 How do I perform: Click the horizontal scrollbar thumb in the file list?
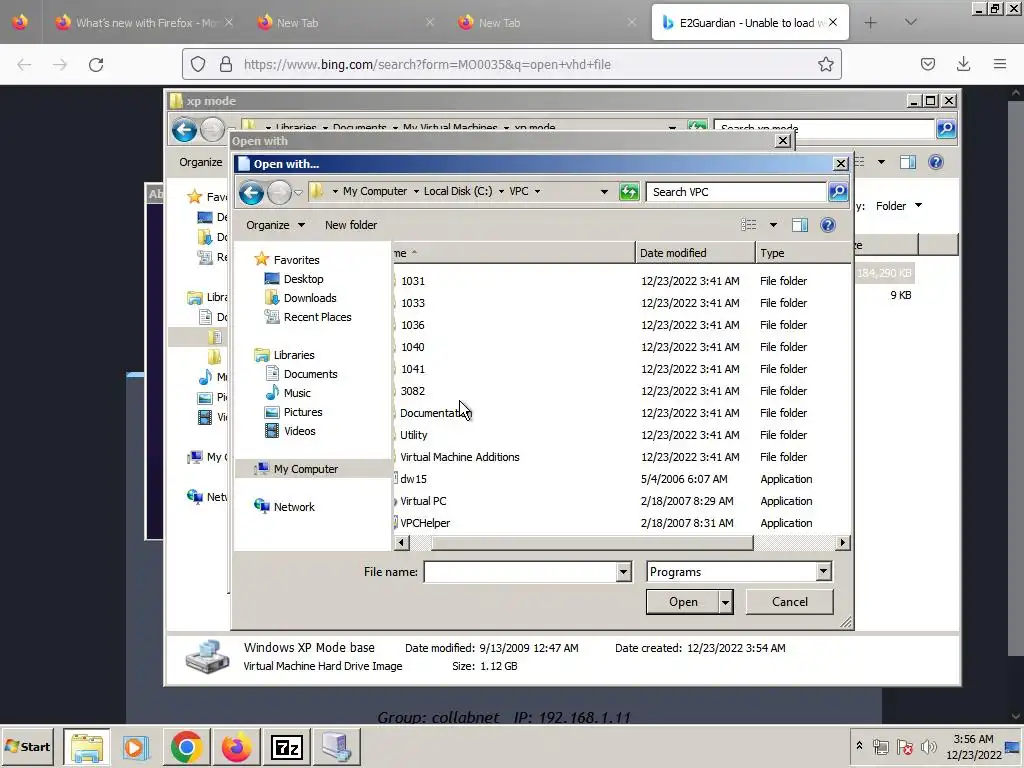point(592,543)
